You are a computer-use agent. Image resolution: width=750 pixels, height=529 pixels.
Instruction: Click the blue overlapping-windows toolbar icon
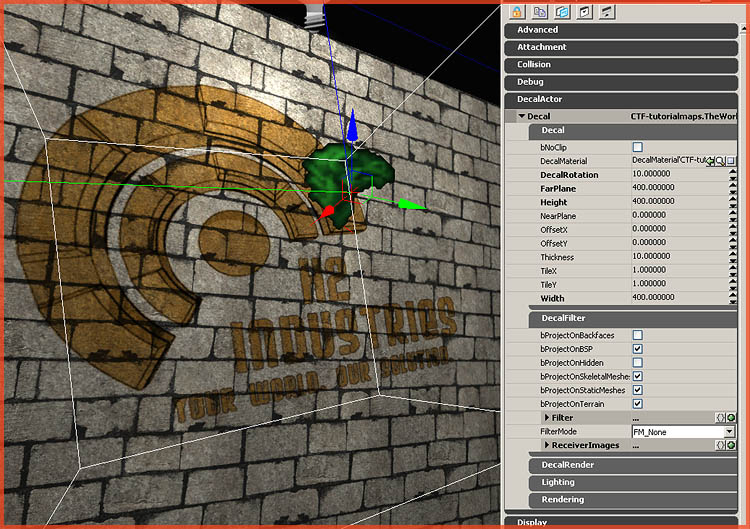point(562,12)
